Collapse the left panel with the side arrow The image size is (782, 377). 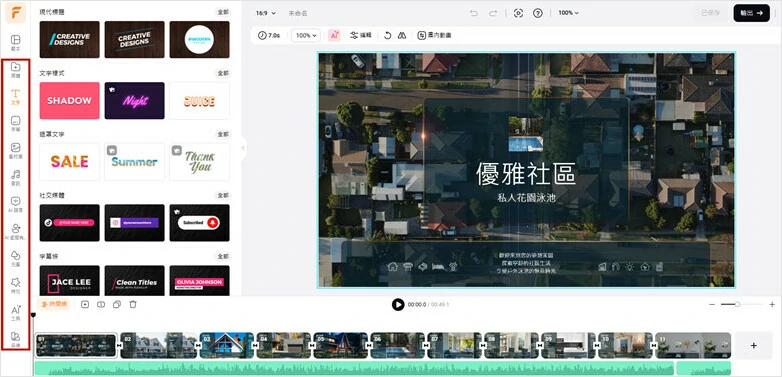243,148
